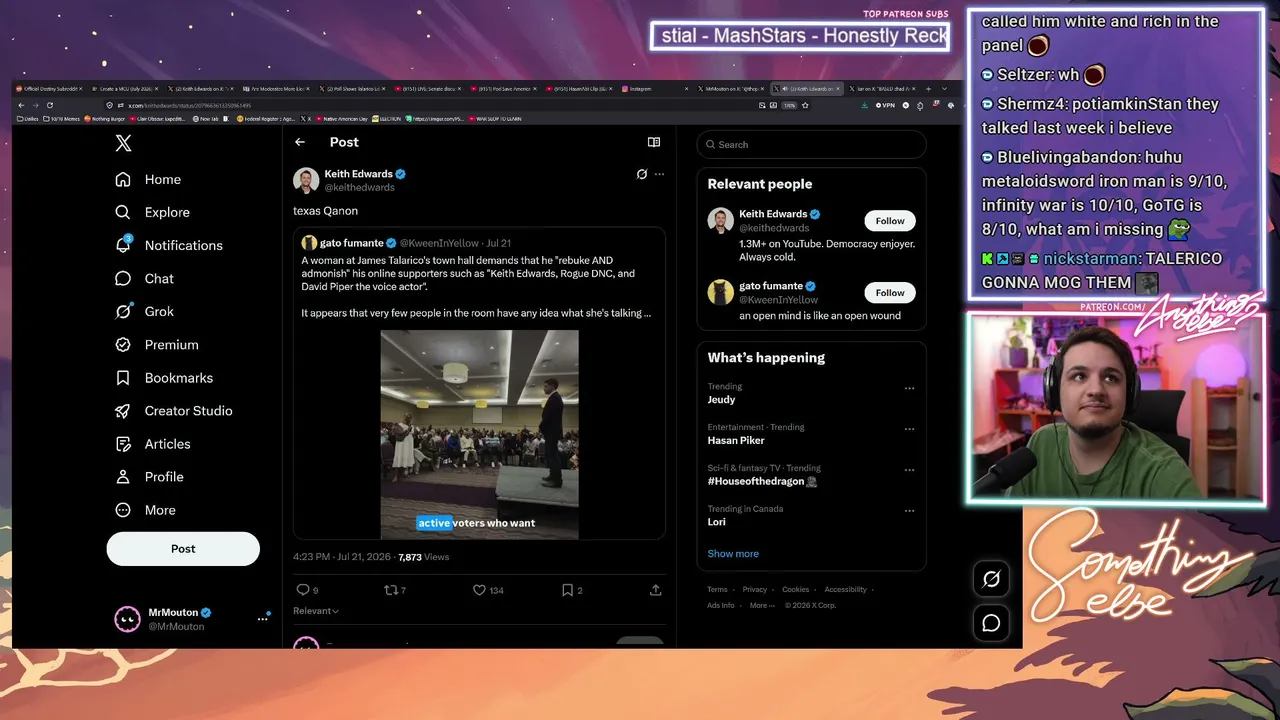
Task: Open the MrMouton account avatar
Action: (x=127, y=619)
